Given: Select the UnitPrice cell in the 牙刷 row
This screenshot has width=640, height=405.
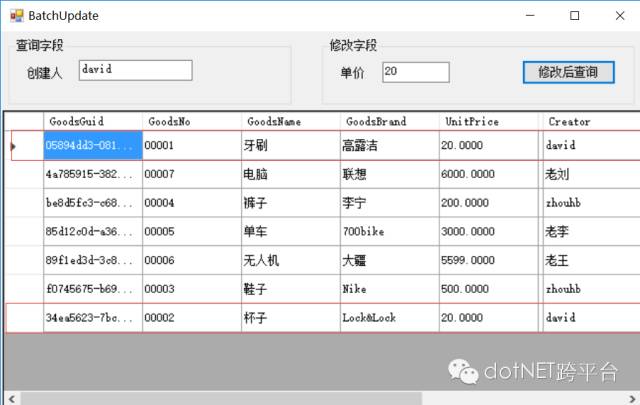Looking at the screenshot, I should point(489,145).
